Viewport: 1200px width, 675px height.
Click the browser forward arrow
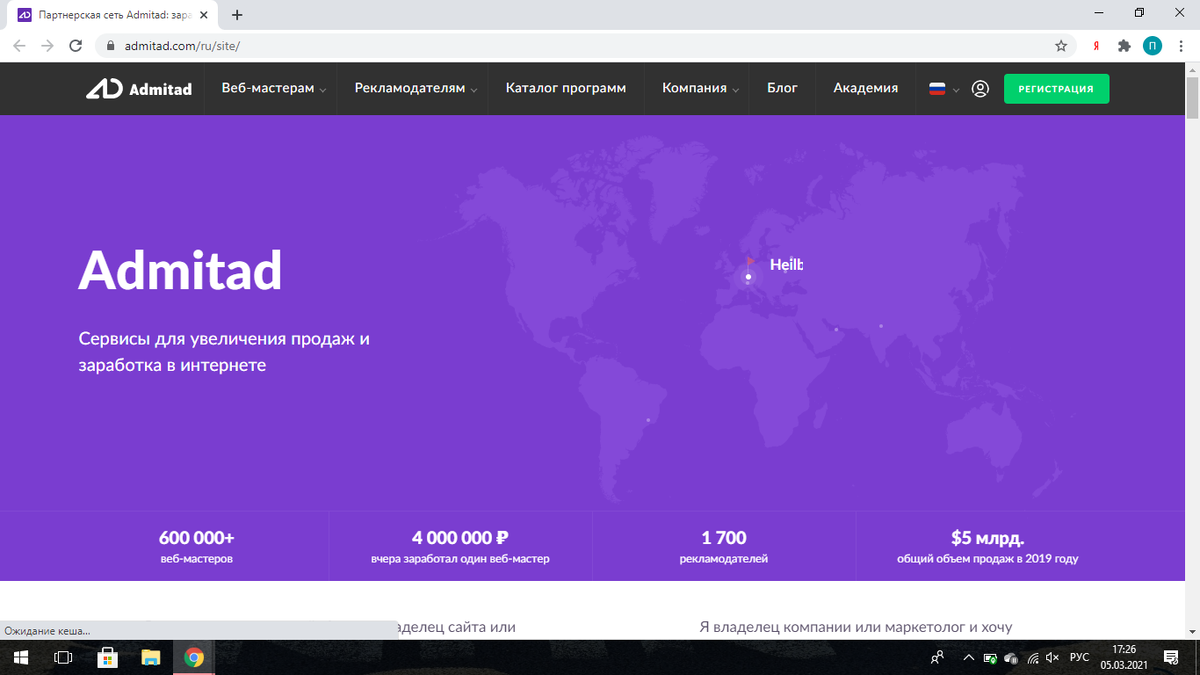pyautogui.click(x=47, y=46)
